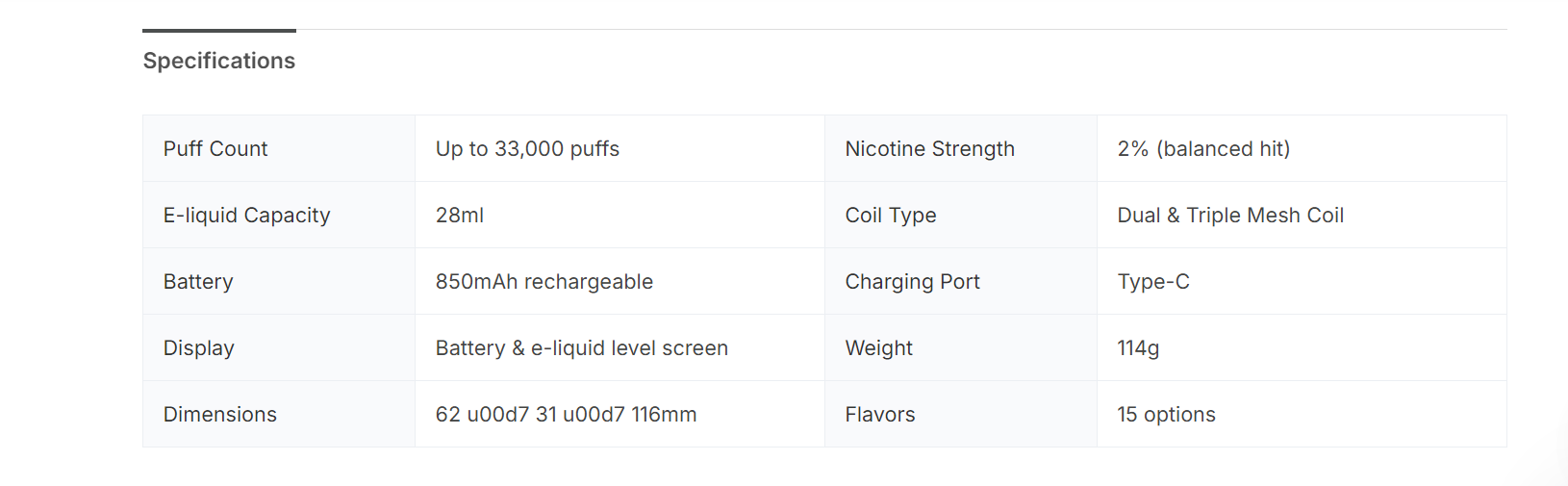Viewport: 1568px width, 486px height.
Task: Click the 'Up to 33,000 puffs' value
Action: click(x=527, y=149)
